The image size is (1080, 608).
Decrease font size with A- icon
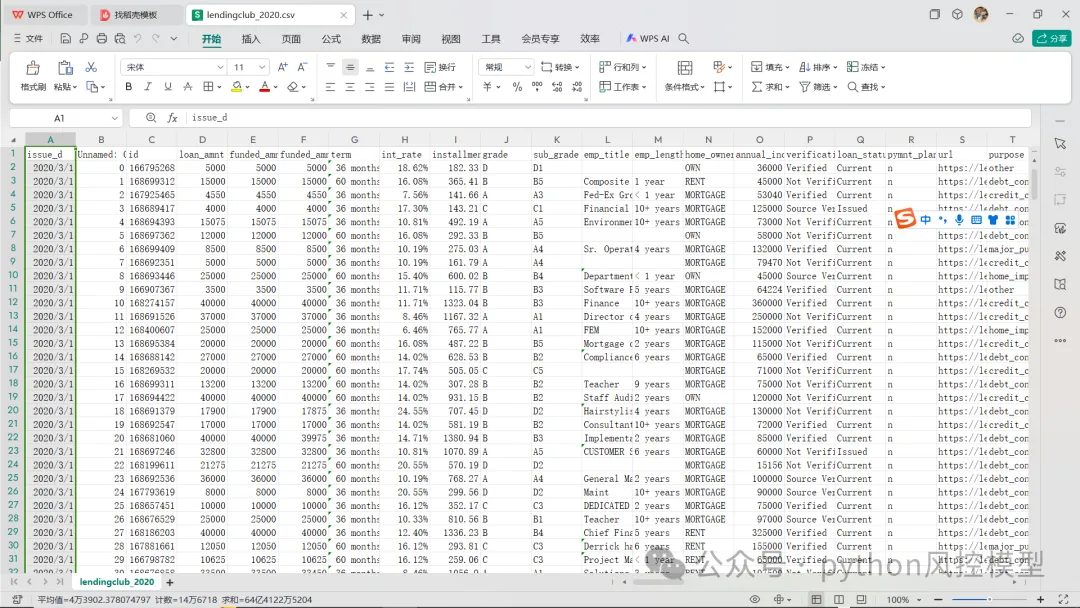[302, 67]
